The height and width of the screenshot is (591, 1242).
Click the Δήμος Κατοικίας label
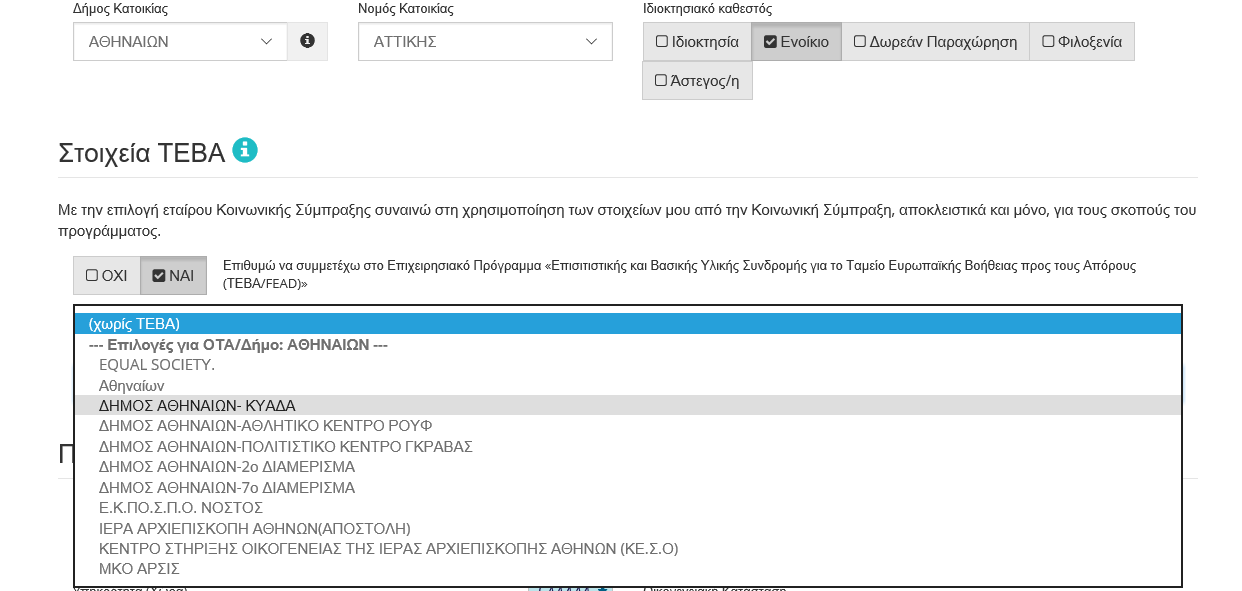coord(120,9)
